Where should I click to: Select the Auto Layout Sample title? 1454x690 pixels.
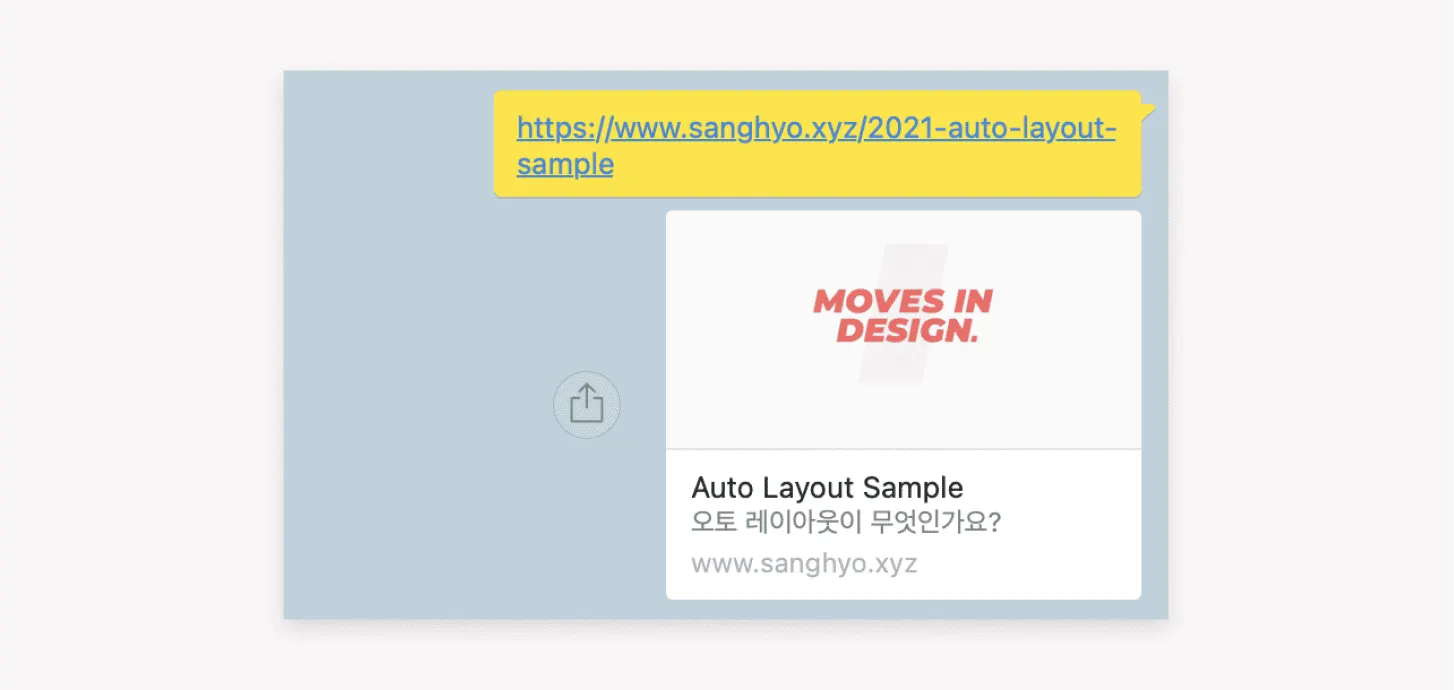[x=827, y=488]
